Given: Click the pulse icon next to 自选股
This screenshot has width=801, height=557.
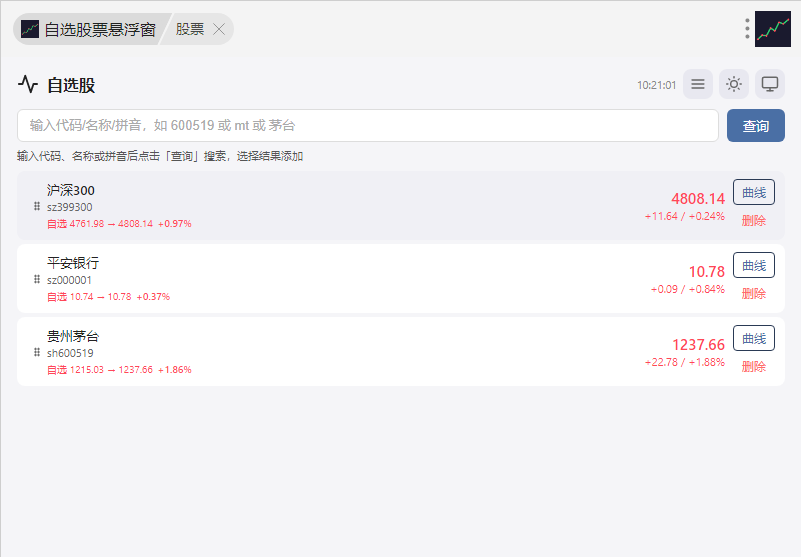Looking at the screenshot, I should pos(28,84).
